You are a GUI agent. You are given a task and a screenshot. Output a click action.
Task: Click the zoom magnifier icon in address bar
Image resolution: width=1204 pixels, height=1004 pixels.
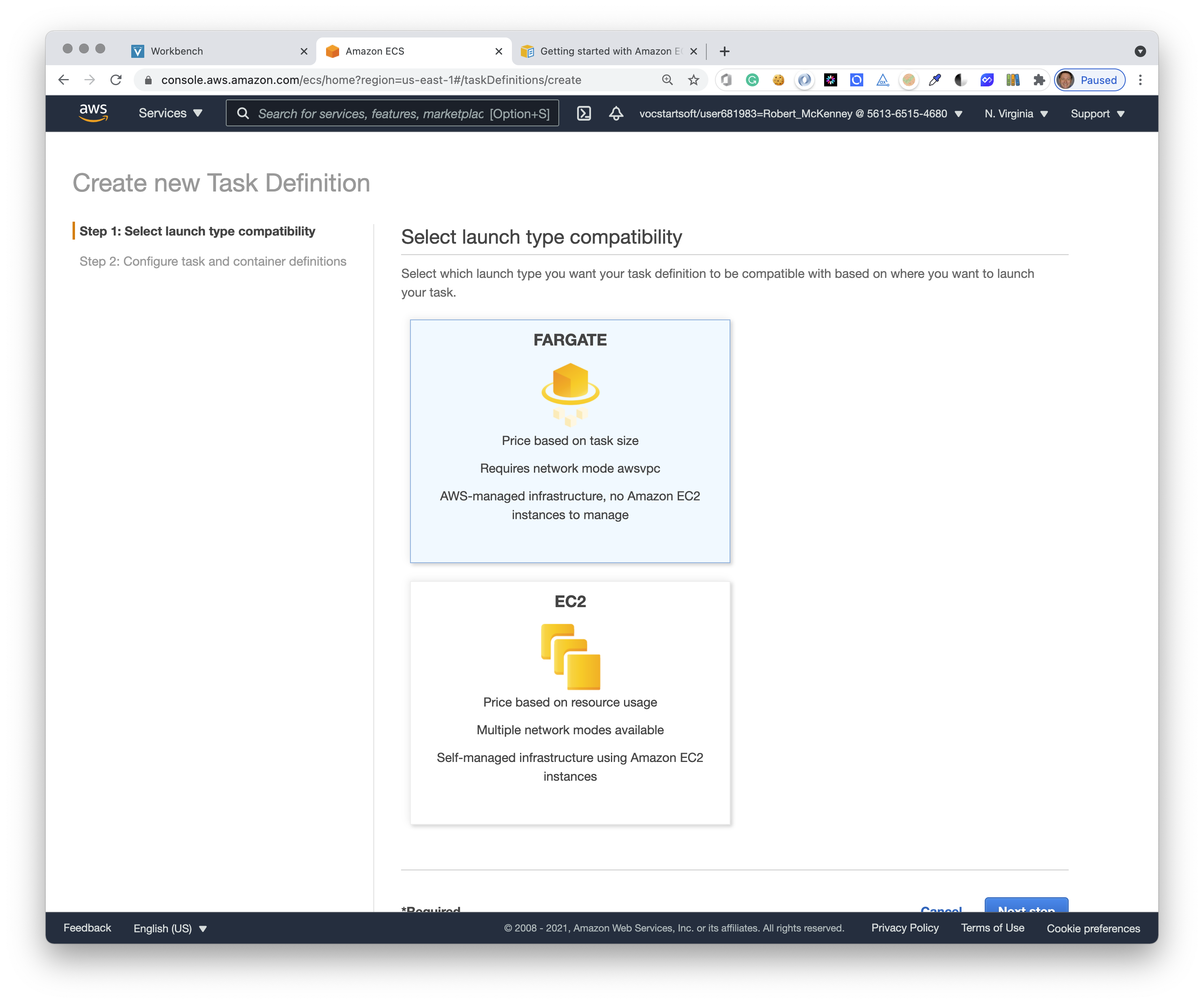coord(667,79)
